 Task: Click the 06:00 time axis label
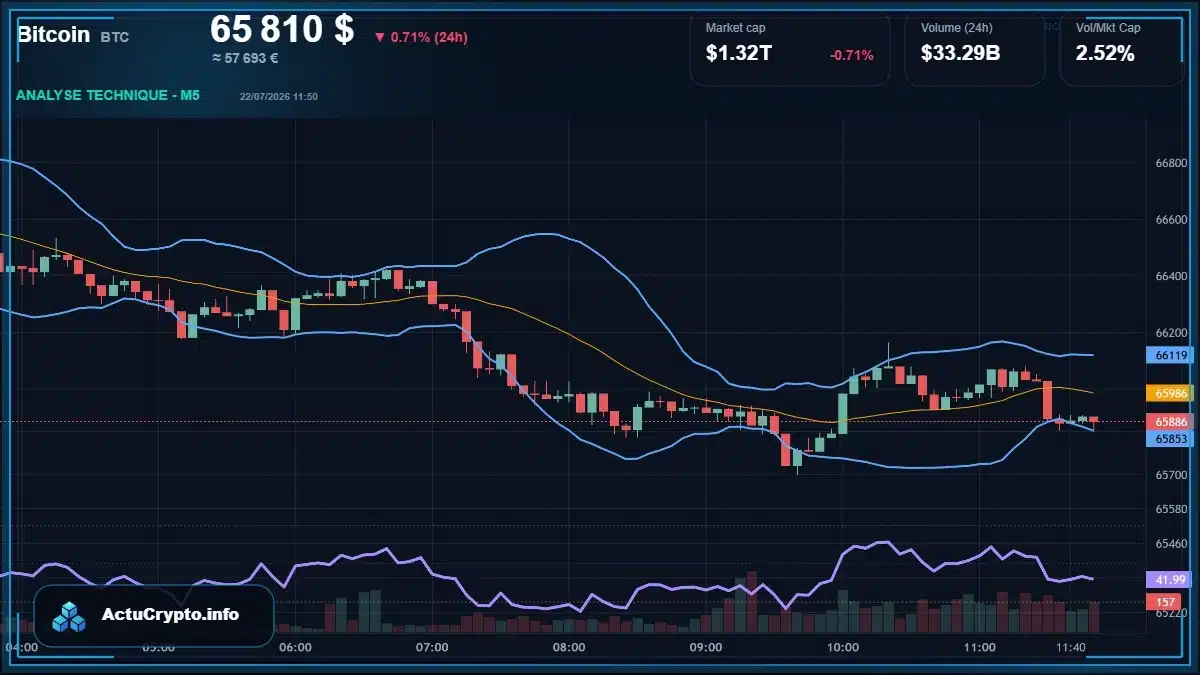(295, 647)
